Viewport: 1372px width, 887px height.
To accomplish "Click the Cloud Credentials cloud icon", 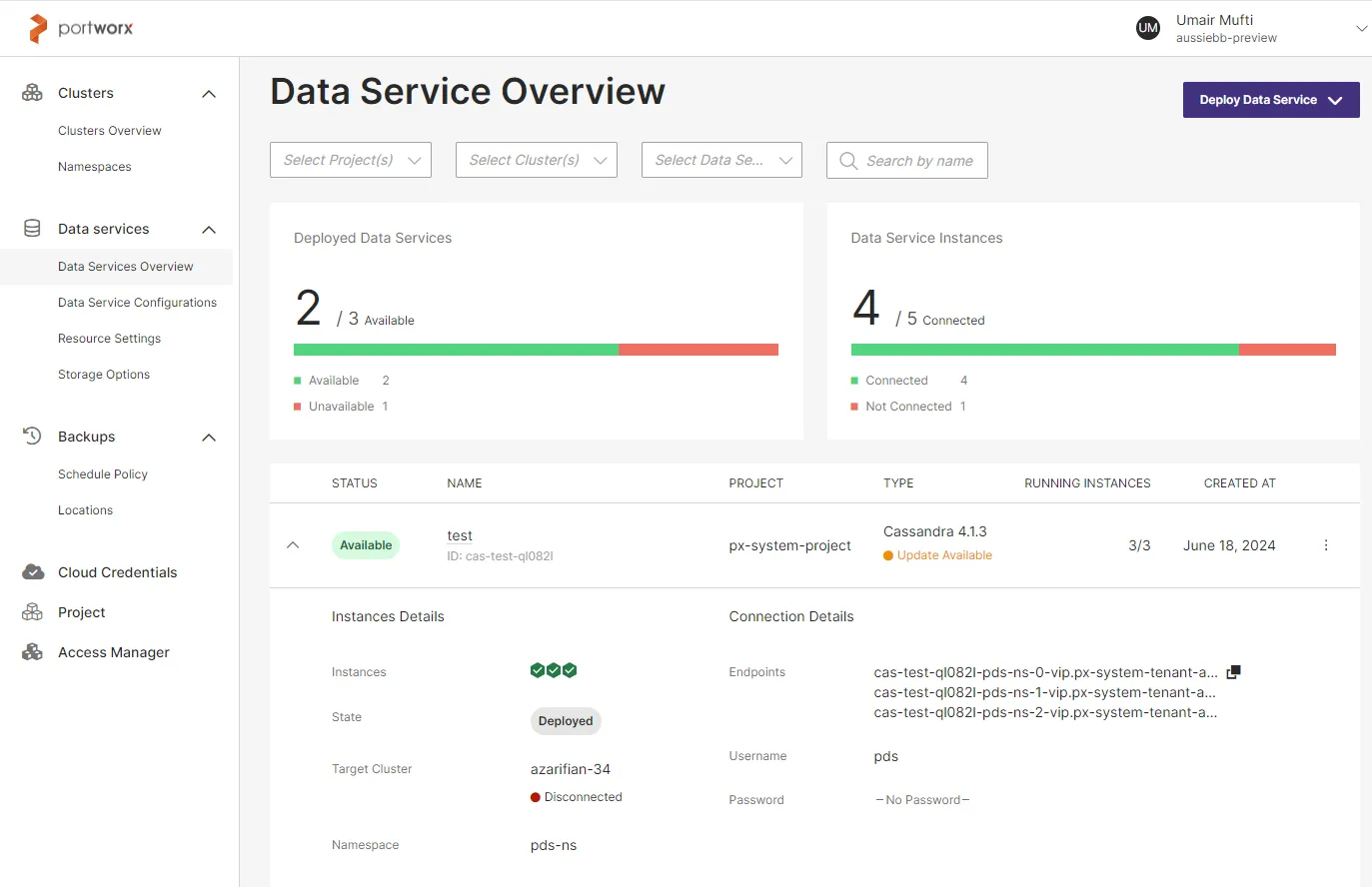I will pyautogui.click(x=33, y=572).
